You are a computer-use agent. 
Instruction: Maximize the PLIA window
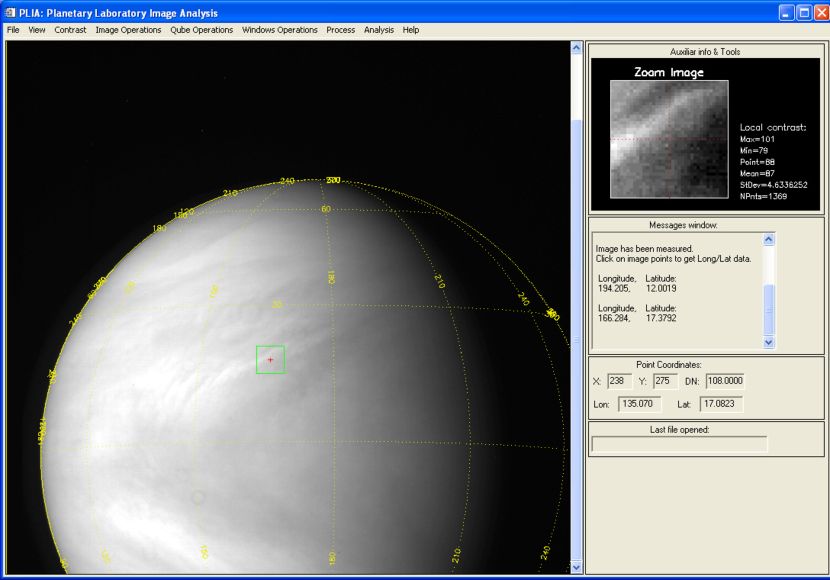(804, 13)
